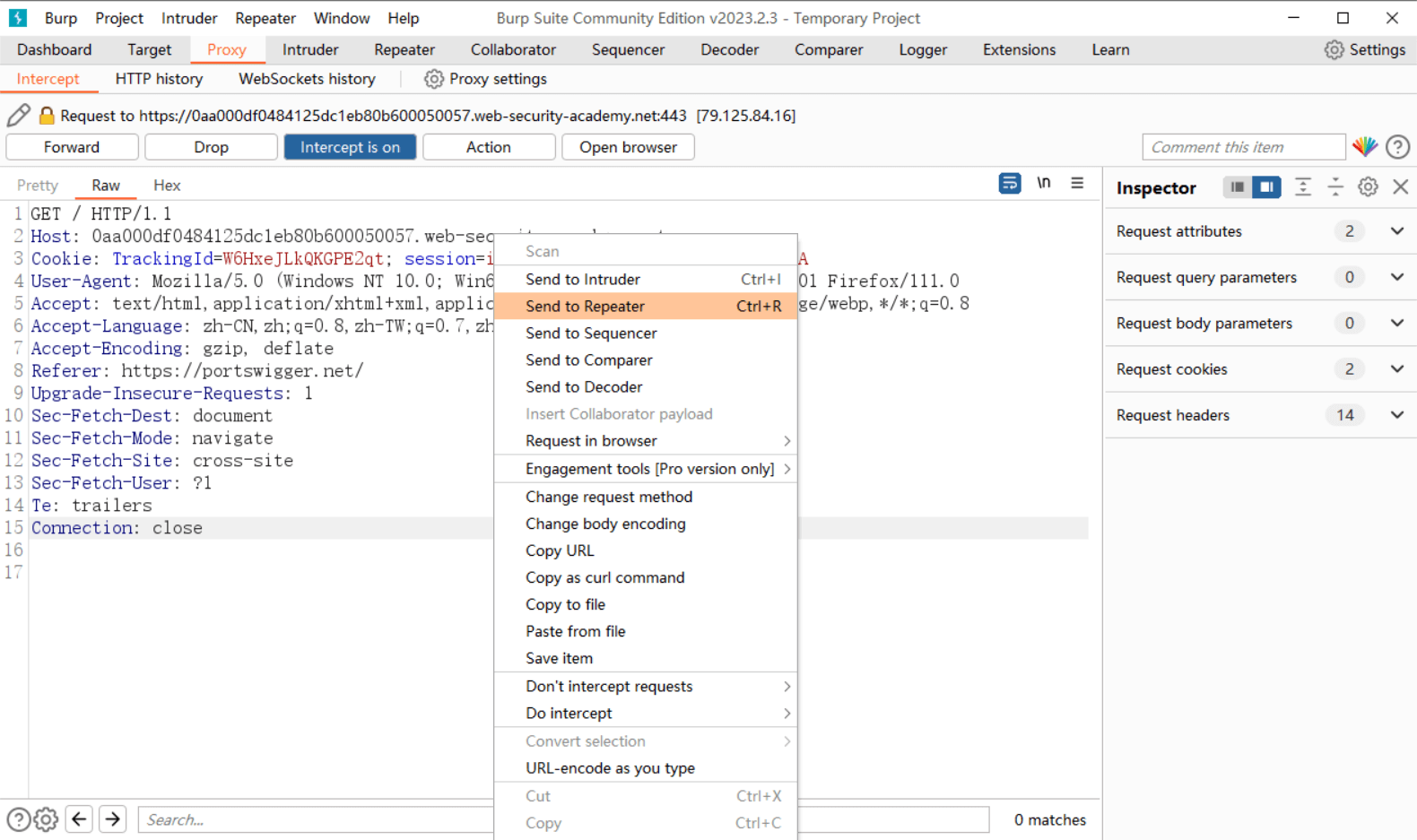
Task: Toggle non-printable characters \n icon
Action: point(1043,184)
